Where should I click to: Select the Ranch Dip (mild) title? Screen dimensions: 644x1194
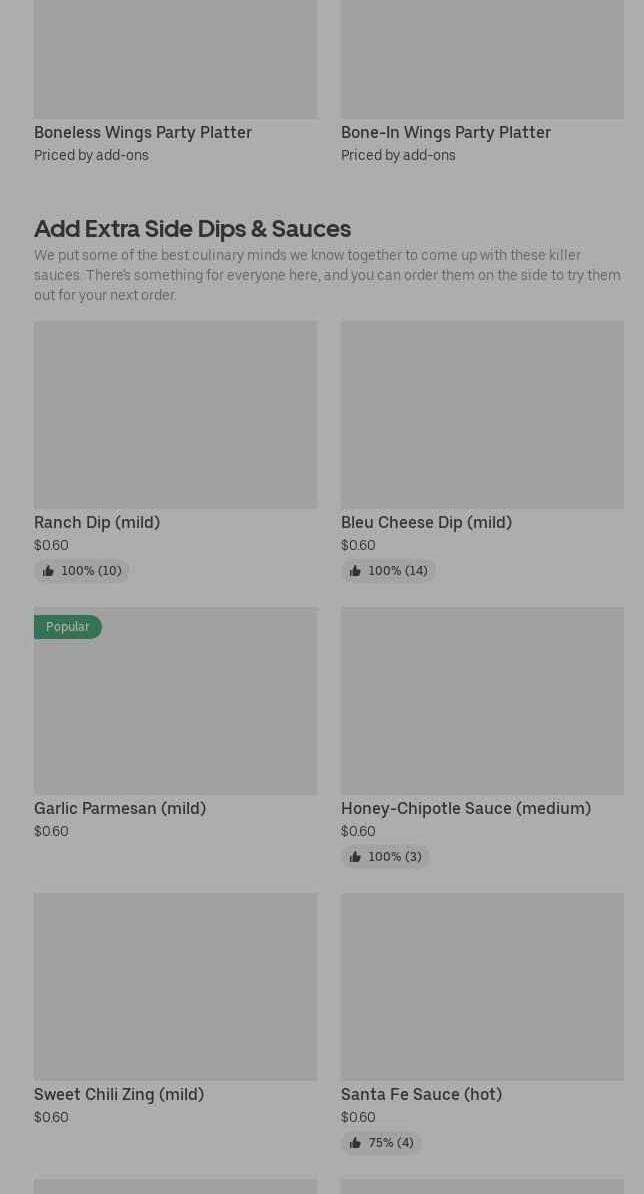point(97,522)
